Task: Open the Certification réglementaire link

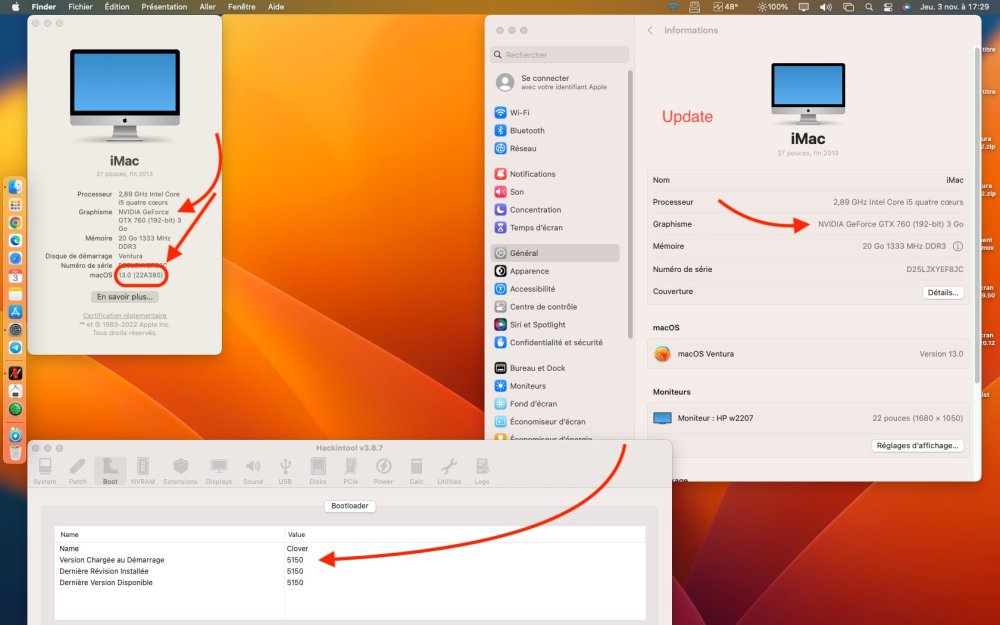Action: pos(124,315)
